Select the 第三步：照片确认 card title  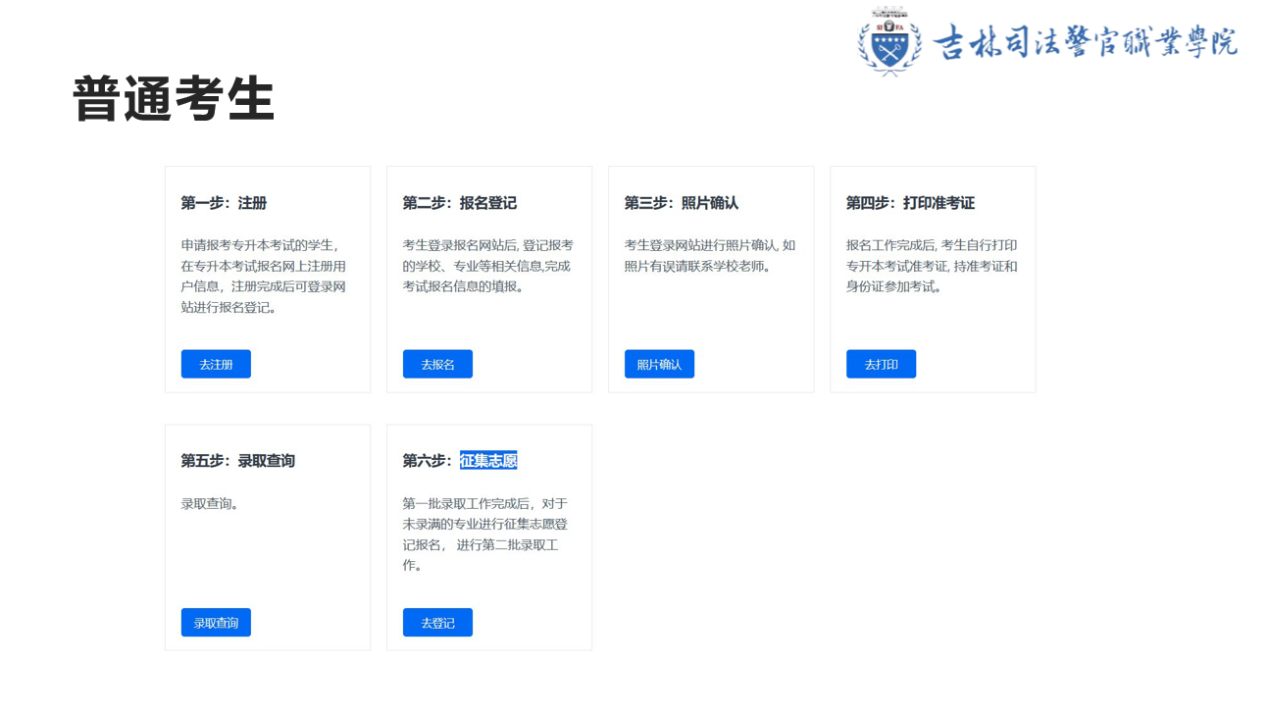[x=681, y=203]
